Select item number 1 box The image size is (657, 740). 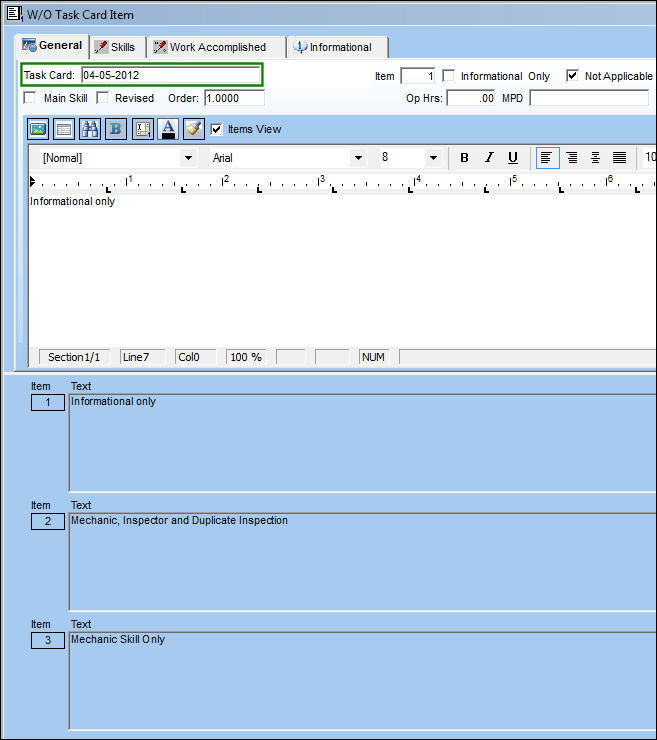click(48, 402)
